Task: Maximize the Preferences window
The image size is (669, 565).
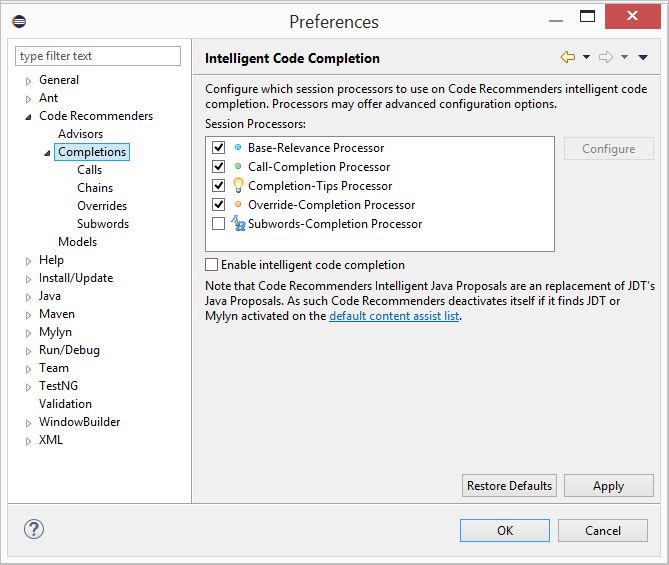Action: [588, 17]
